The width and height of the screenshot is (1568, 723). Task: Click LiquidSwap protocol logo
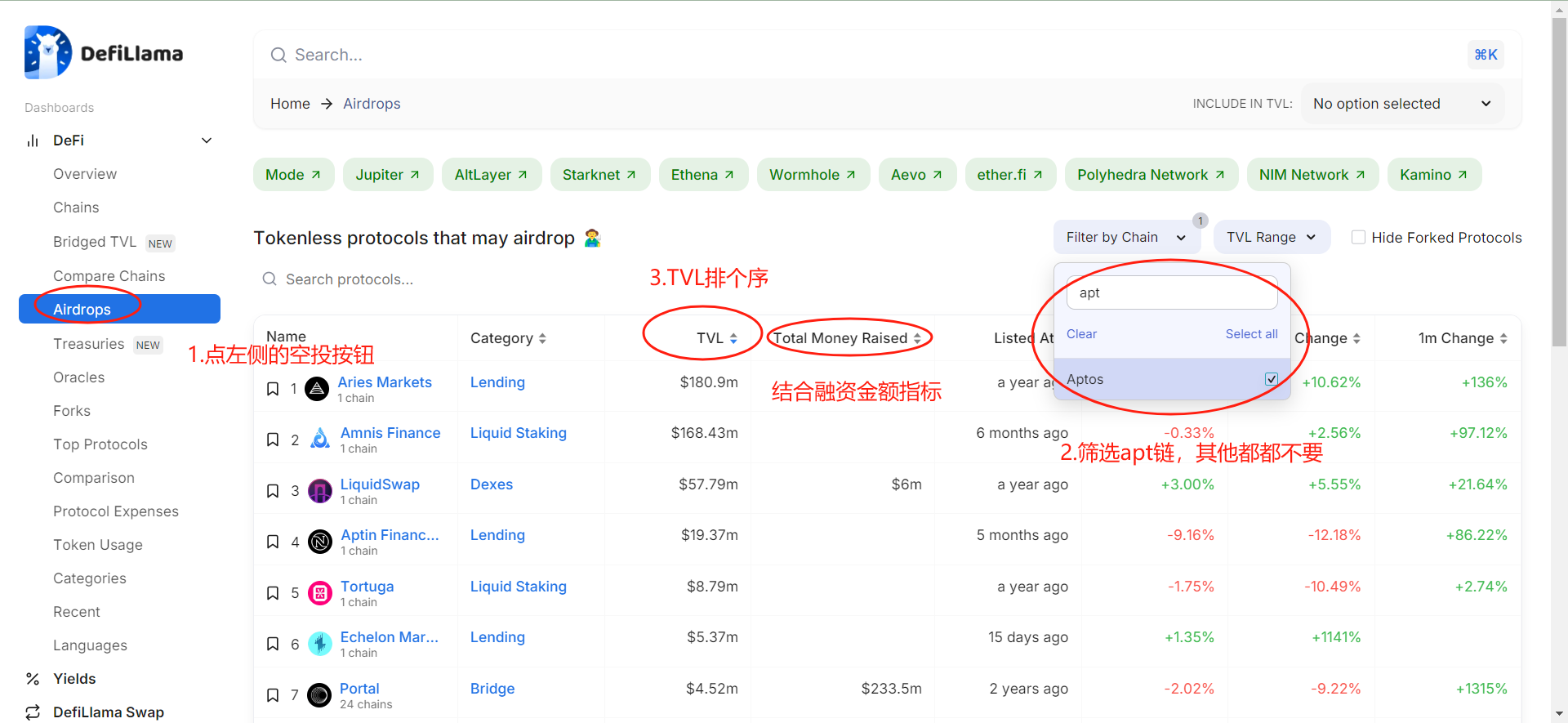coord(320,491)
